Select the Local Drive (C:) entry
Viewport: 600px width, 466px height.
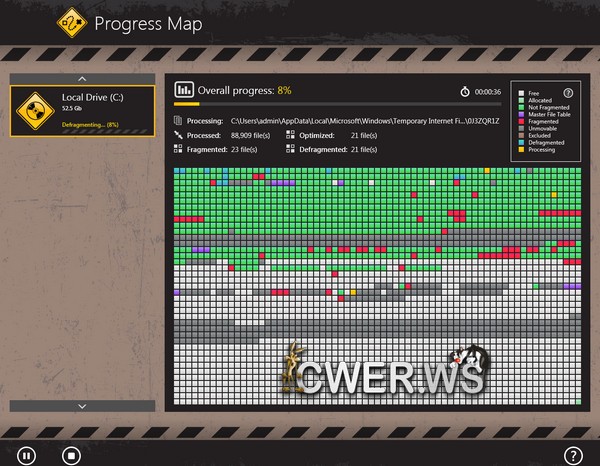83,111
